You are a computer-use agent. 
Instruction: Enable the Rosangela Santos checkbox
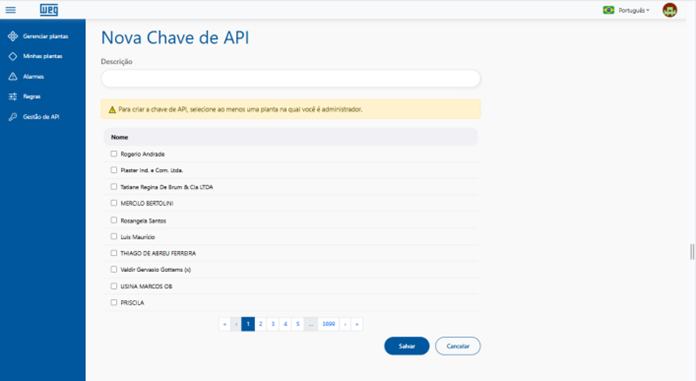point(114,220)
